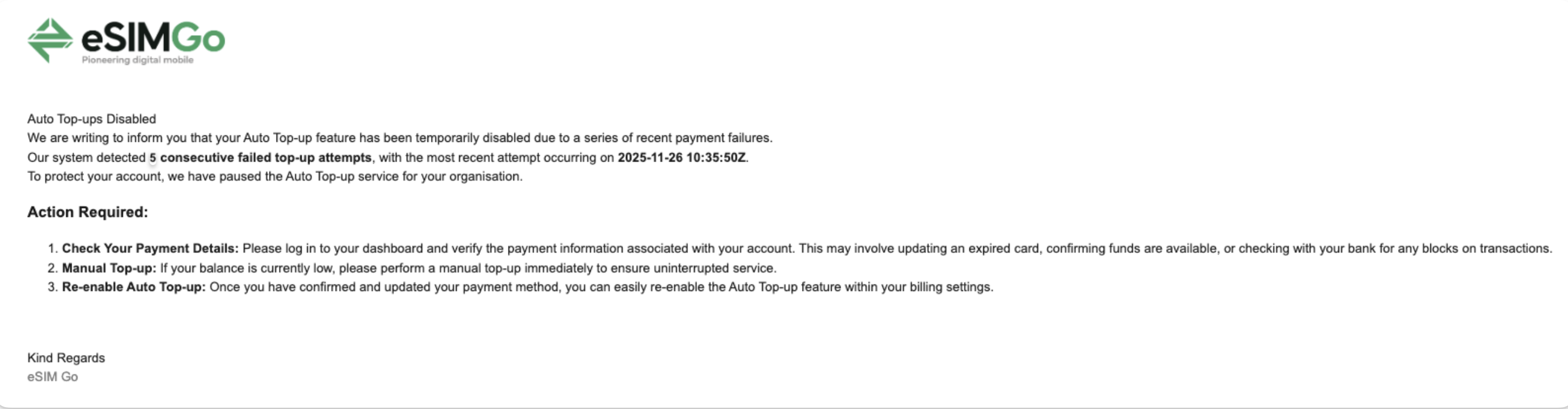Click the list number 1 marker

point(52,249)
